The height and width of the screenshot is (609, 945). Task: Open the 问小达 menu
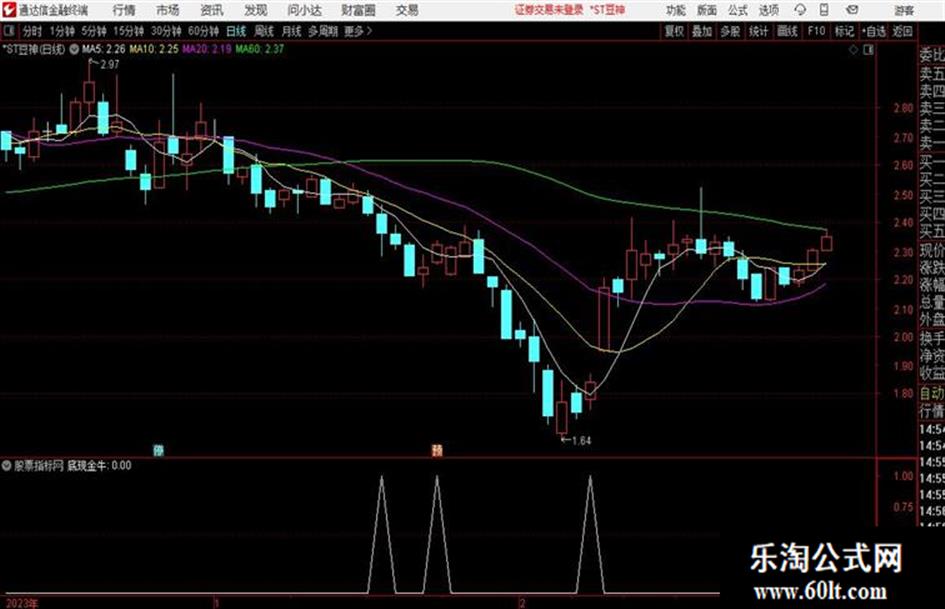304,10
